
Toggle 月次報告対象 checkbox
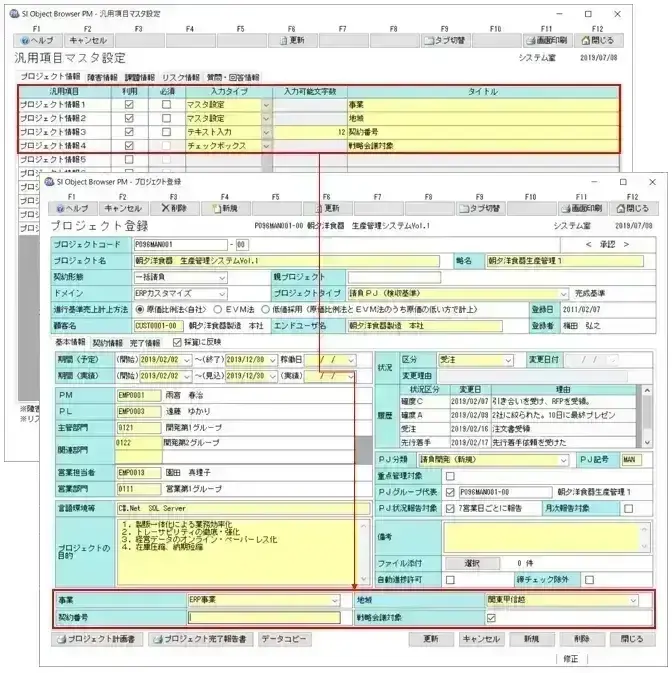(x=629, y=509)
